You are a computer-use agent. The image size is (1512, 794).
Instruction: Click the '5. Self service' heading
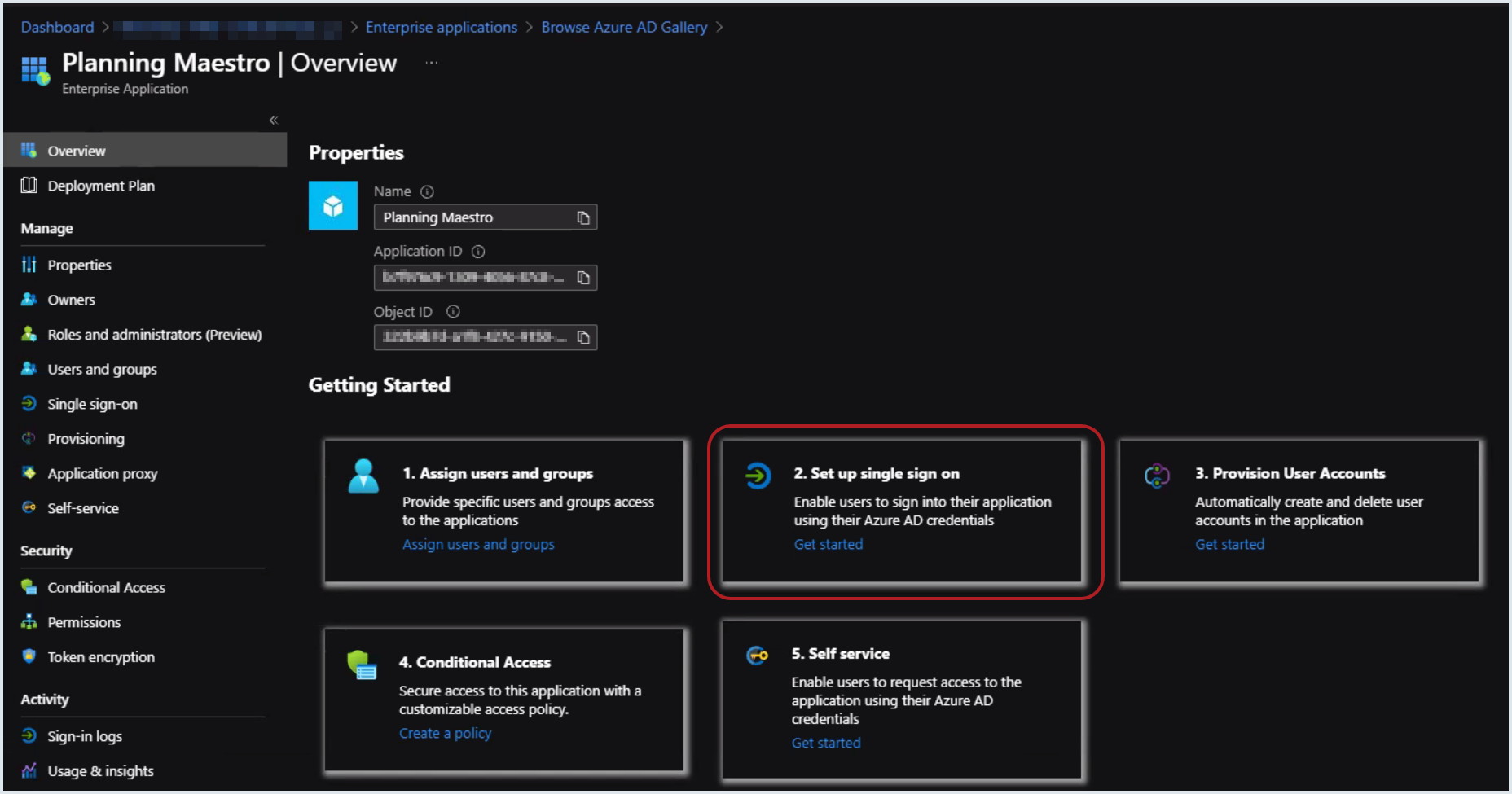tap(841, 653)
